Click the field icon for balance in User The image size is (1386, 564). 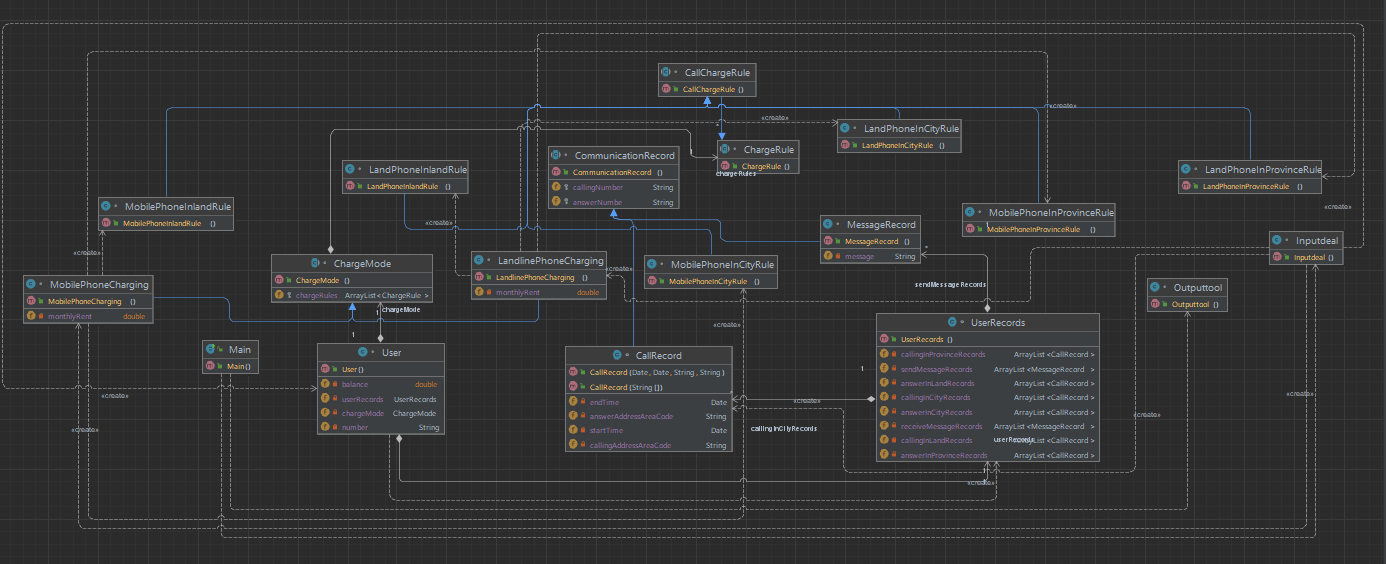point(323,384)
